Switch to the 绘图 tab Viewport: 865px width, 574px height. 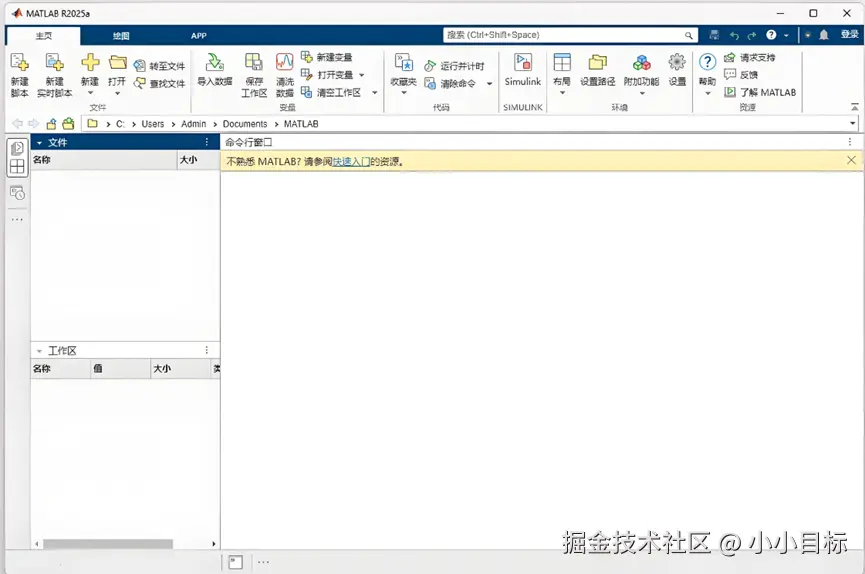[121, 36]
